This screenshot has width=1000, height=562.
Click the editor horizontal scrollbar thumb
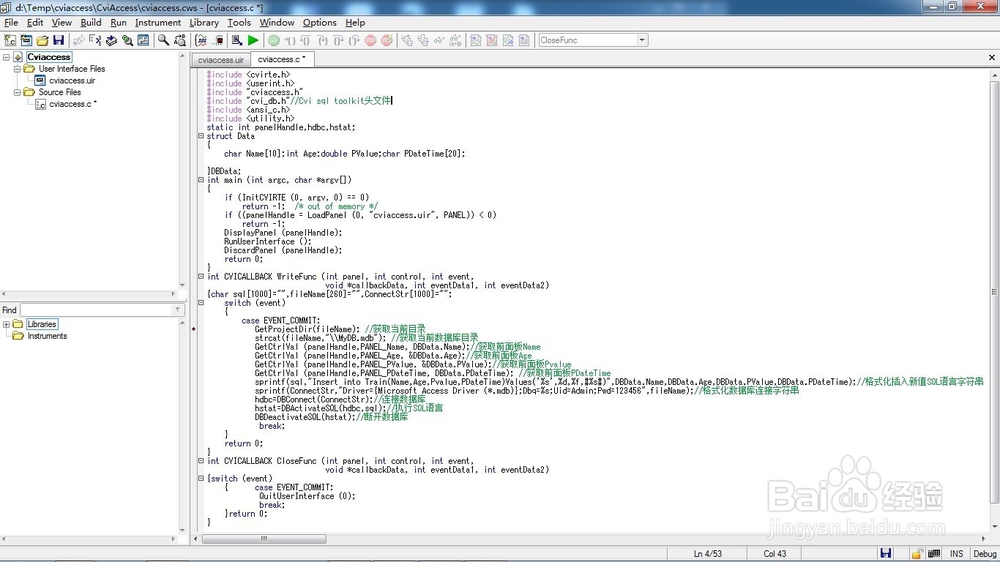click(264, 539)
